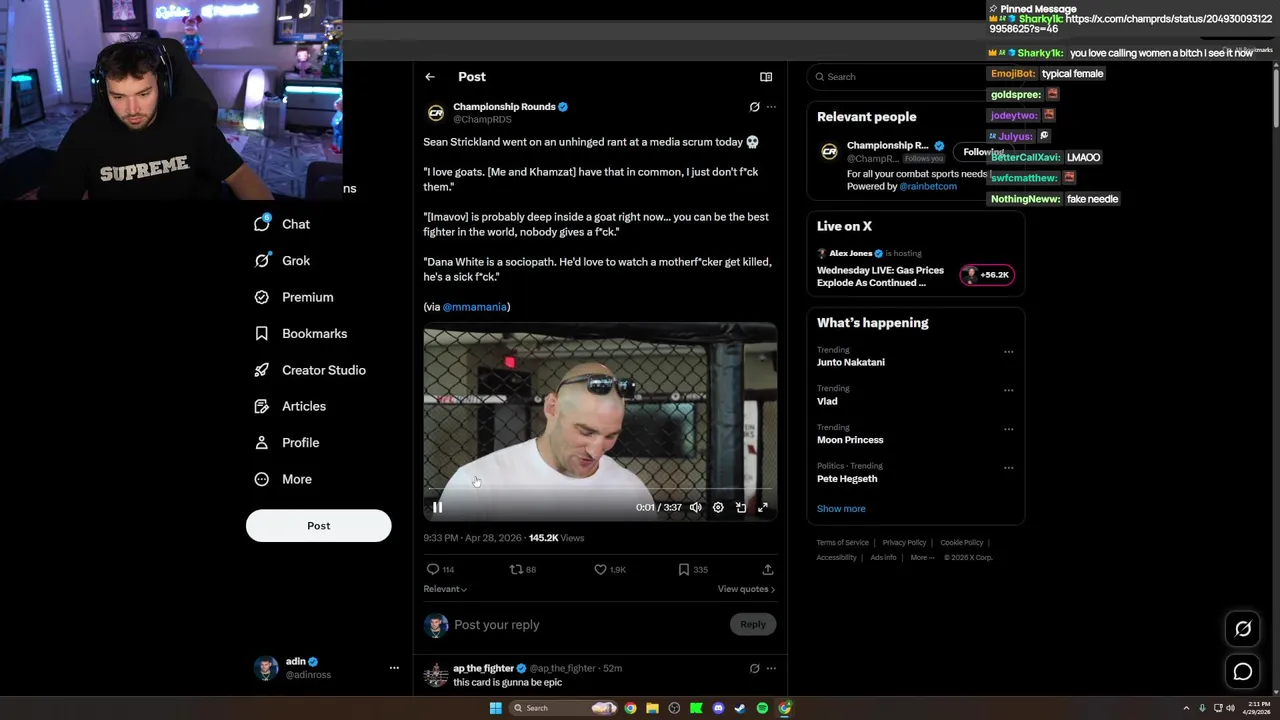The width and height of the screenshot is (1280, 720).
Task: Open ap_the_fighter profile avatar
Action: coord(436,675)
